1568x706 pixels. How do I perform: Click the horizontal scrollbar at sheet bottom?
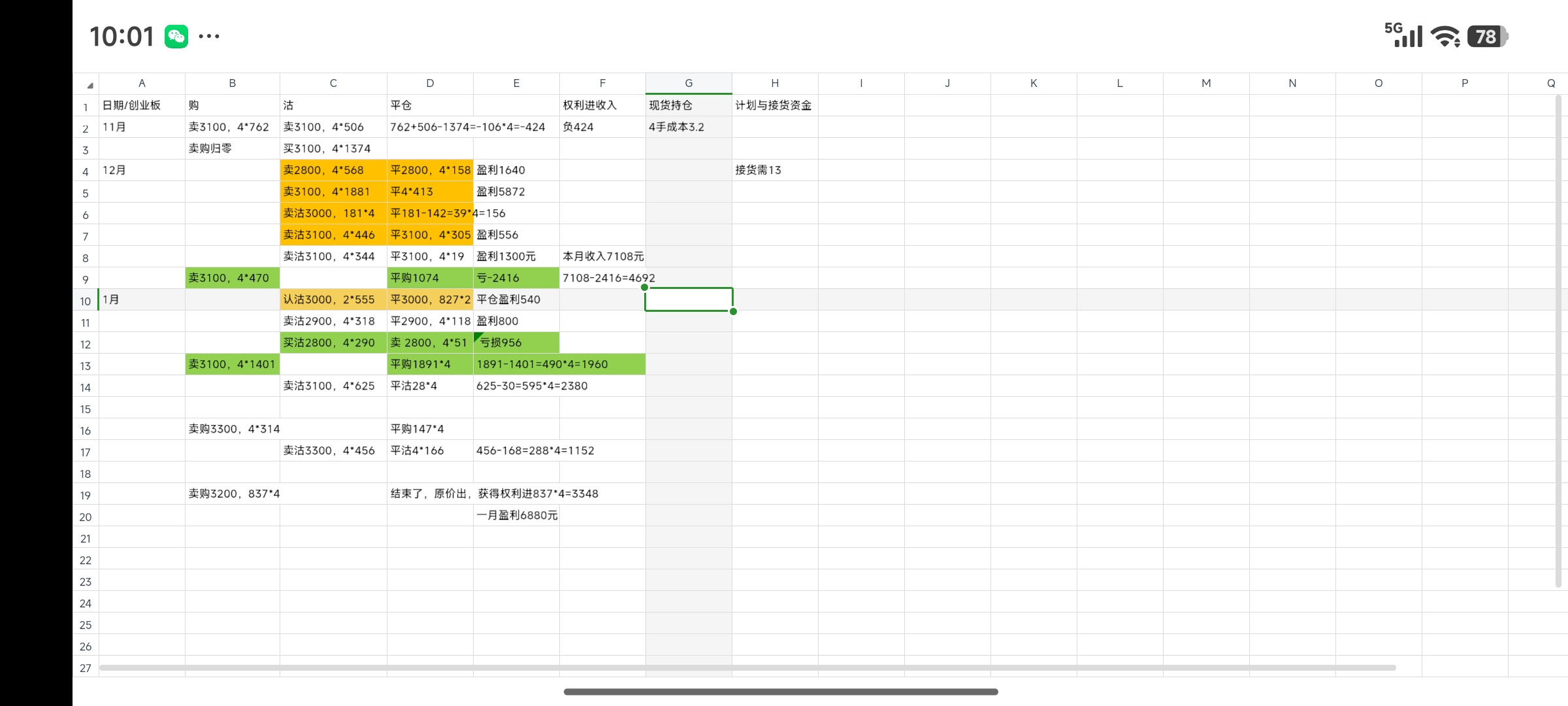point(747,667)
